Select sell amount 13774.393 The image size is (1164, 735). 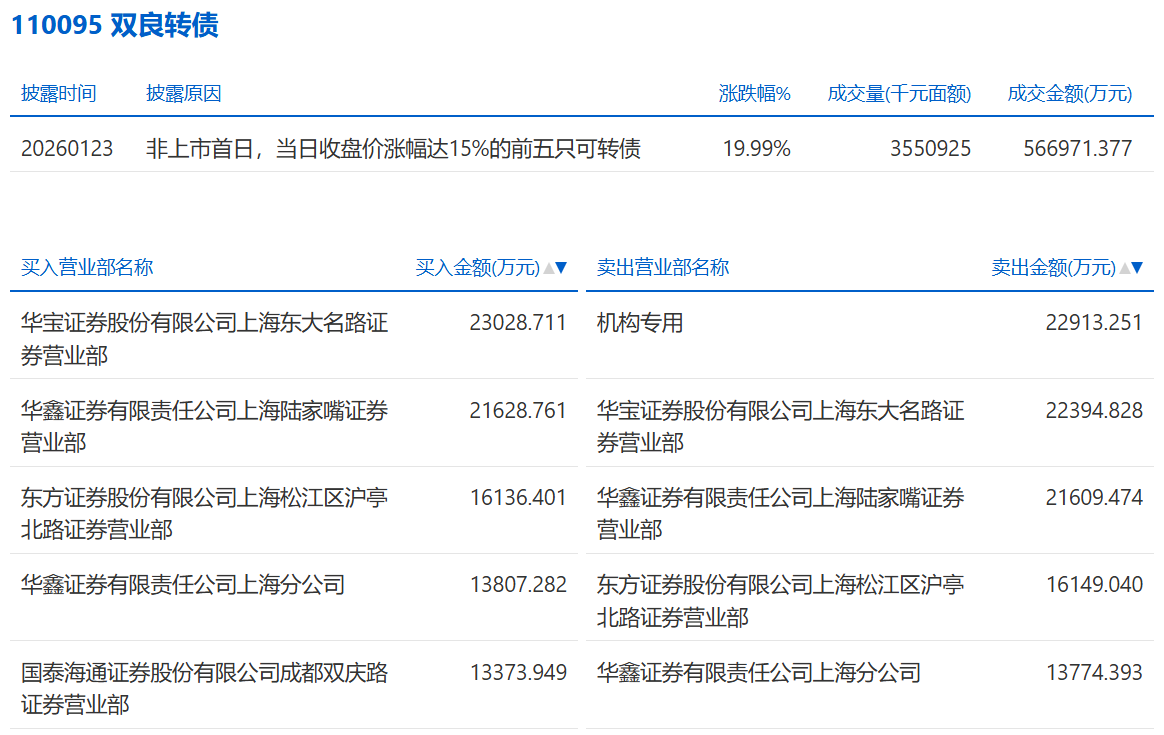pos(1094,673)
